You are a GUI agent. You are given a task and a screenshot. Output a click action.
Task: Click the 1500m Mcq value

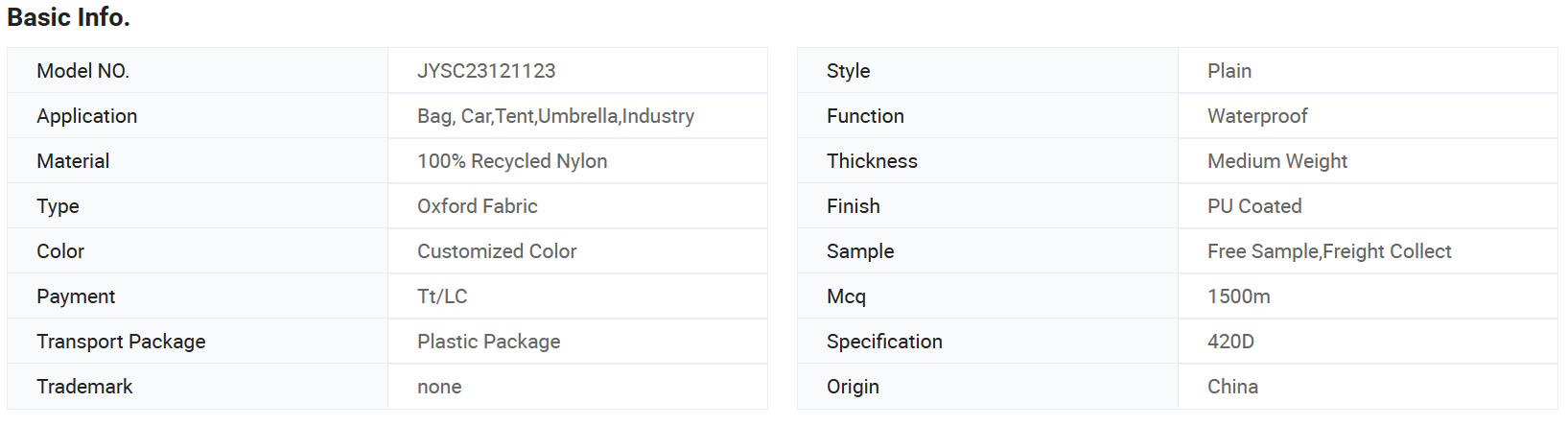point(1239,296)
